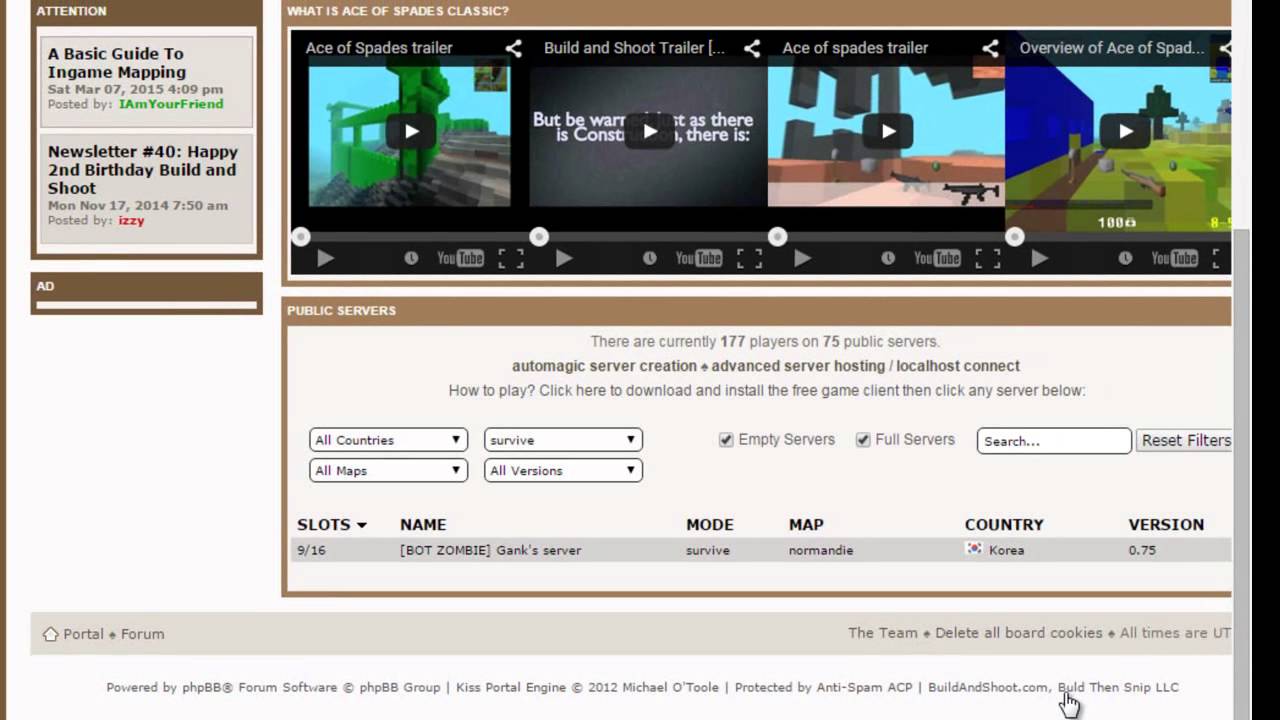Click the server Search input field
The height and width of the screenshot is (720, 1280).
pos(1054,441)
